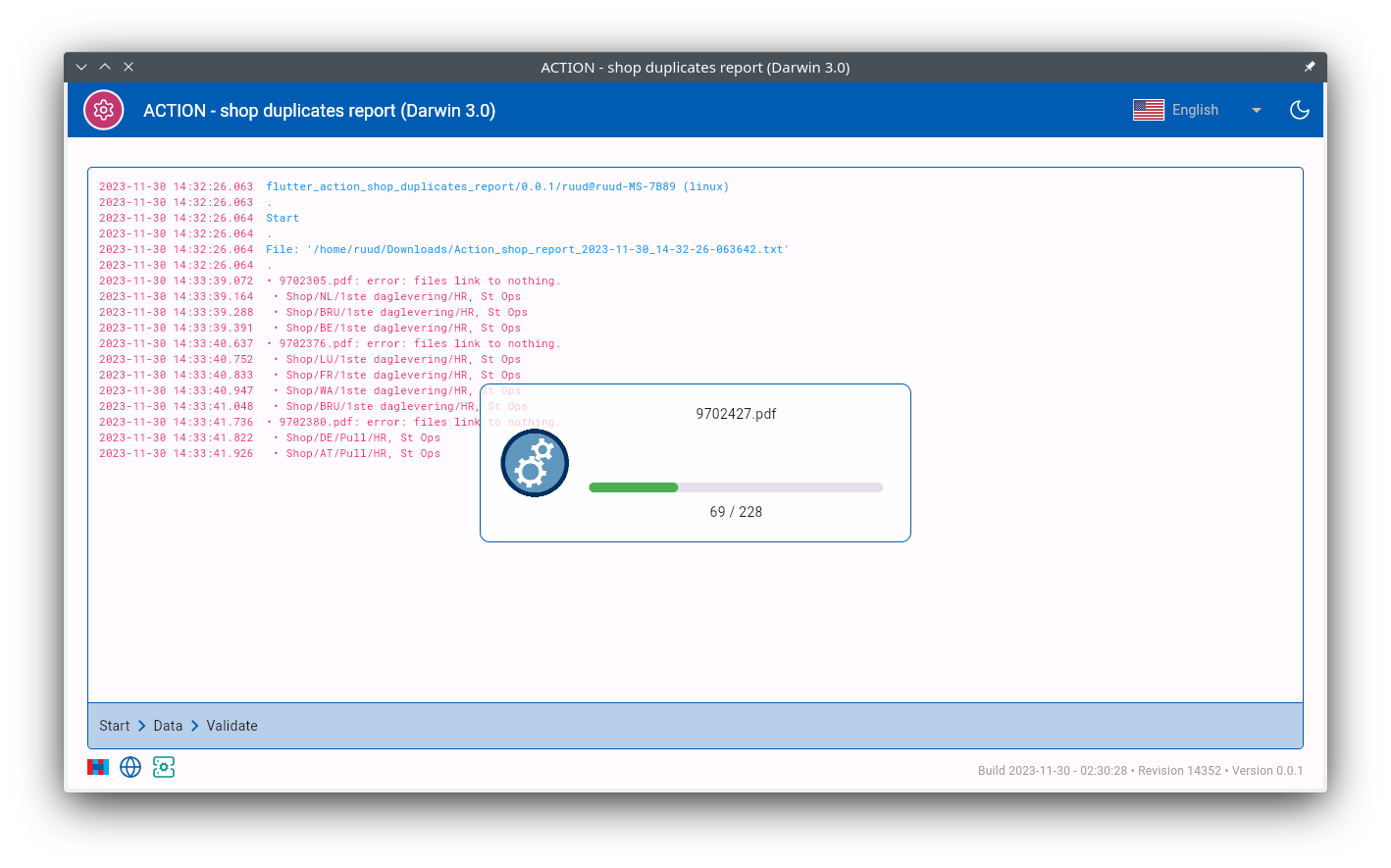Select the Validate breadcrumb step
1391x868 pixels.
click(x=232, y=726)
